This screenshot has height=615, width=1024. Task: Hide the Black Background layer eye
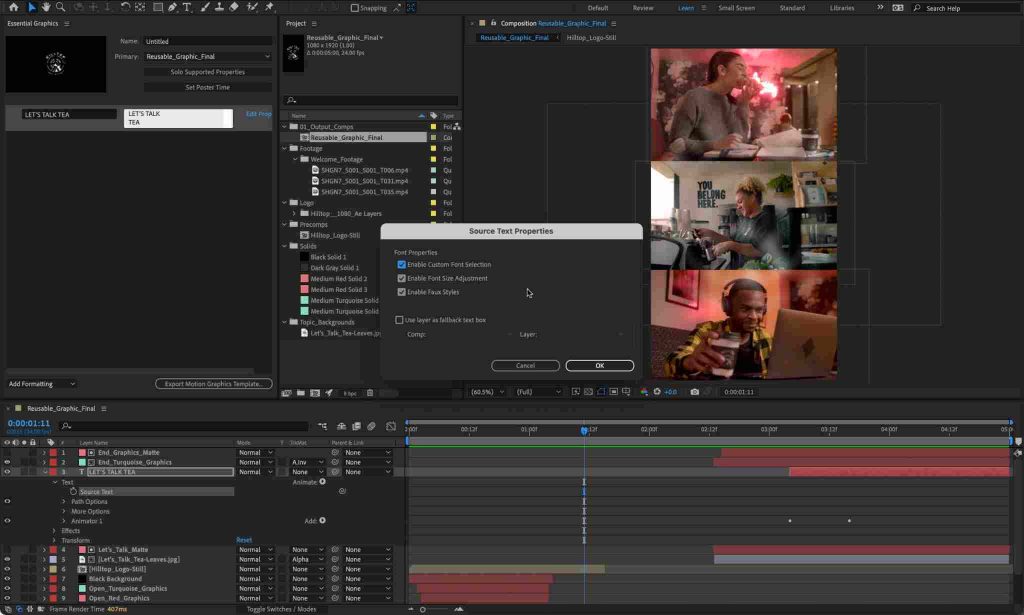[7, 579]
